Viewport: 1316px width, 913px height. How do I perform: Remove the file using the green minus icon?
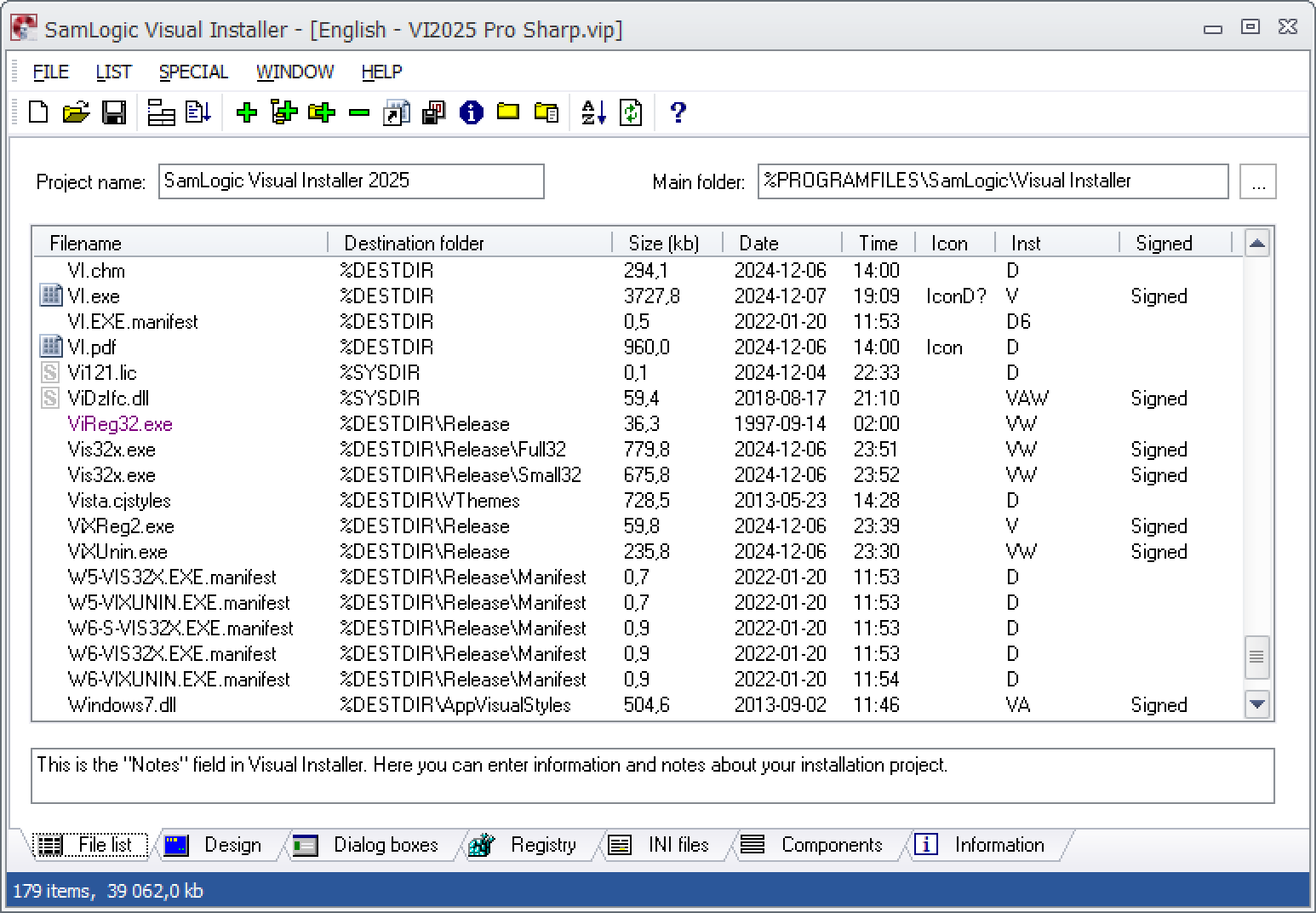coord(359,112)
